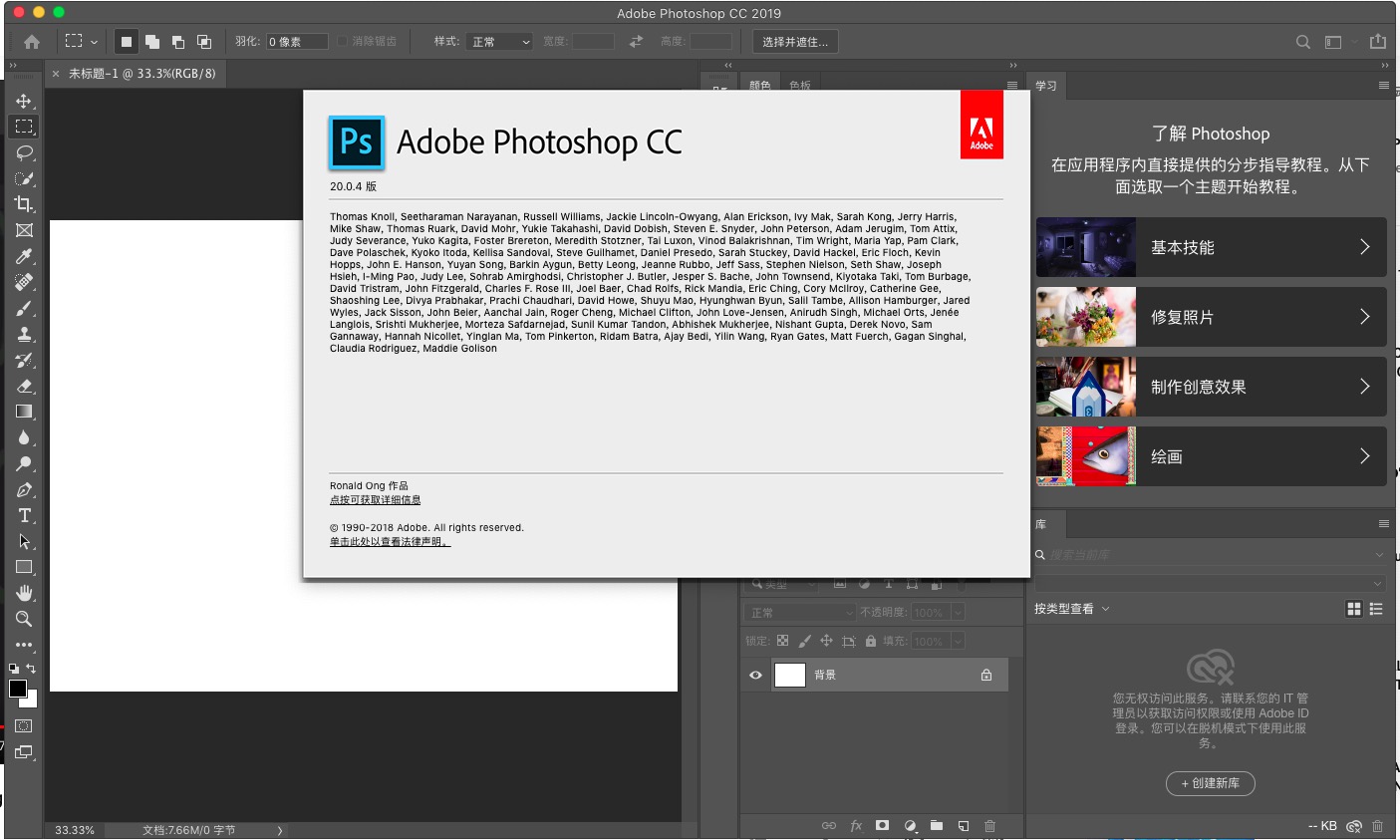Delete layer with Layers panel trash icon
Viewport: 1400px width, 840px height.
(x=989, y=825)
